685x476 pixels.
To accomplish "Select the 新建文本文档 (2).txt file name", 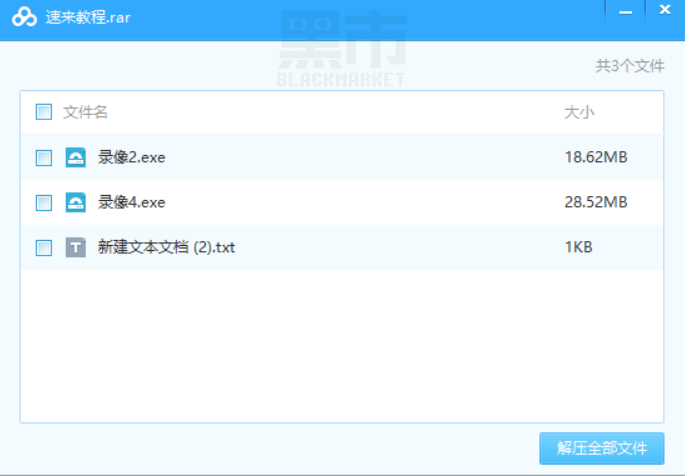I will pyautogui.click(x=166, y=247).
